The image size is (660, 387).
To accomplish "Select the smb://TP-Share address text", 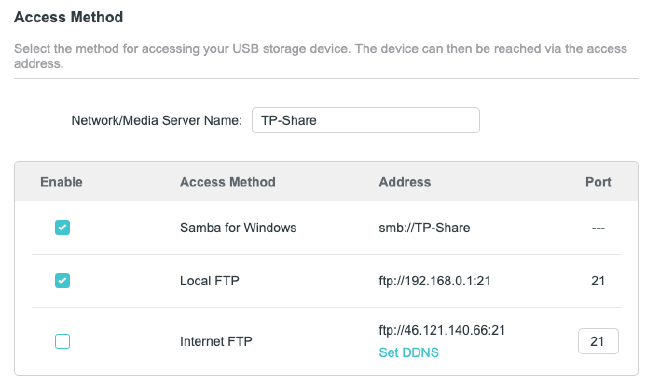I will coord(424,228).
